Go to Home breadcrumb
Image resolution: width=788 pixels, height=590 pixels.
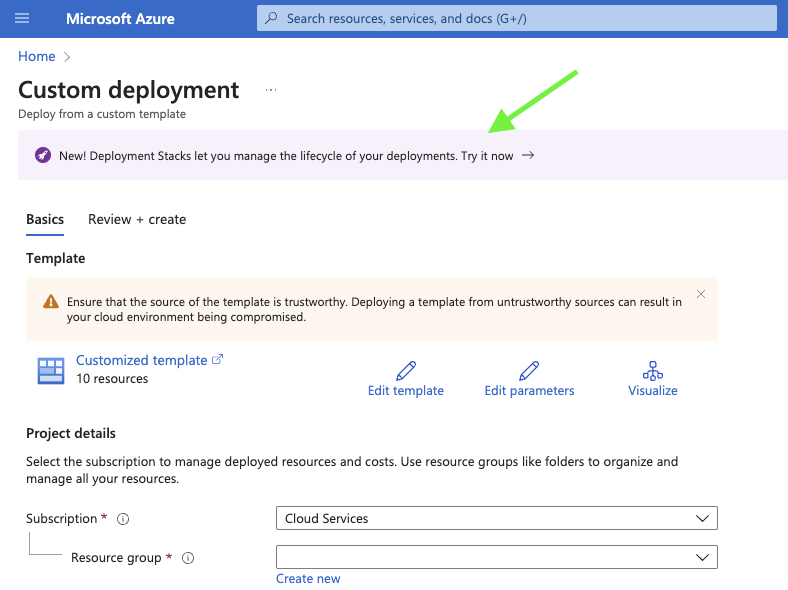37,56
